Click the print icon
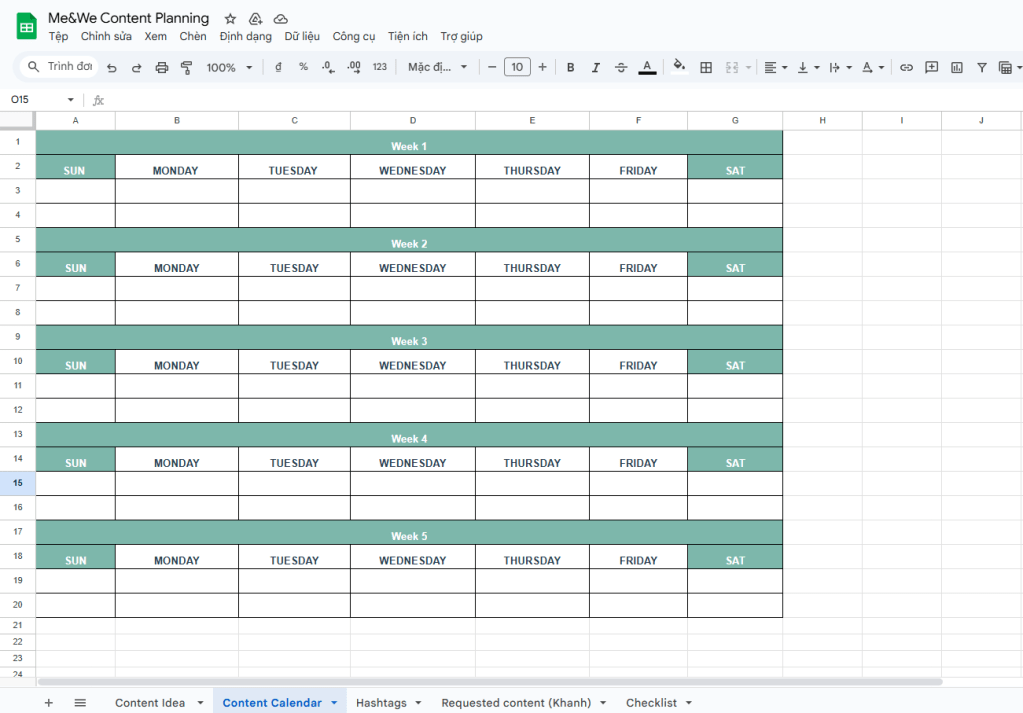1023x713 pixels. click(162, 67)
